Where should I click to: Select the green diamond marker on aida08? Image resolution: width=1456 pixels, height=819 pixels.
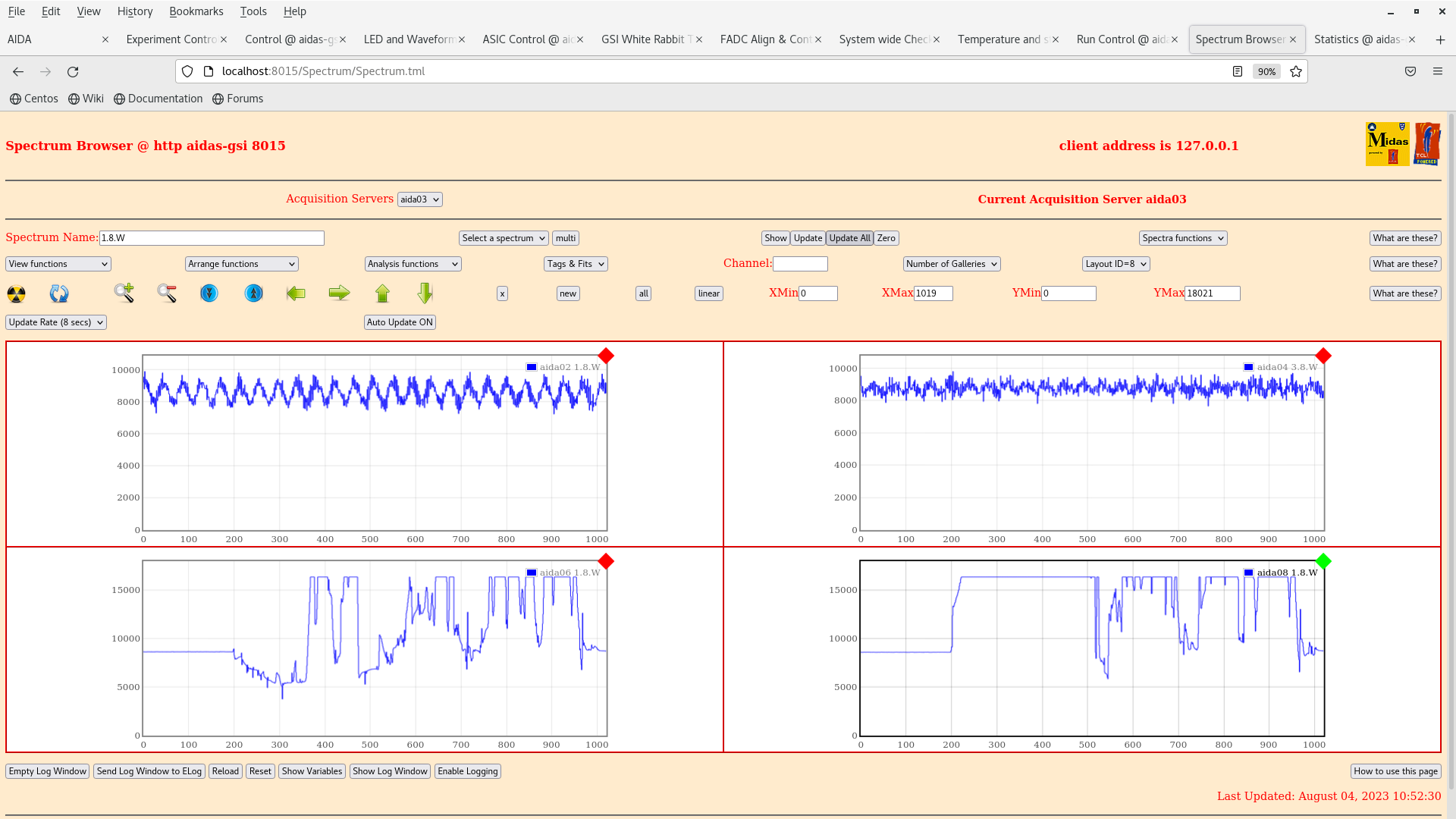click(1323, 561)
